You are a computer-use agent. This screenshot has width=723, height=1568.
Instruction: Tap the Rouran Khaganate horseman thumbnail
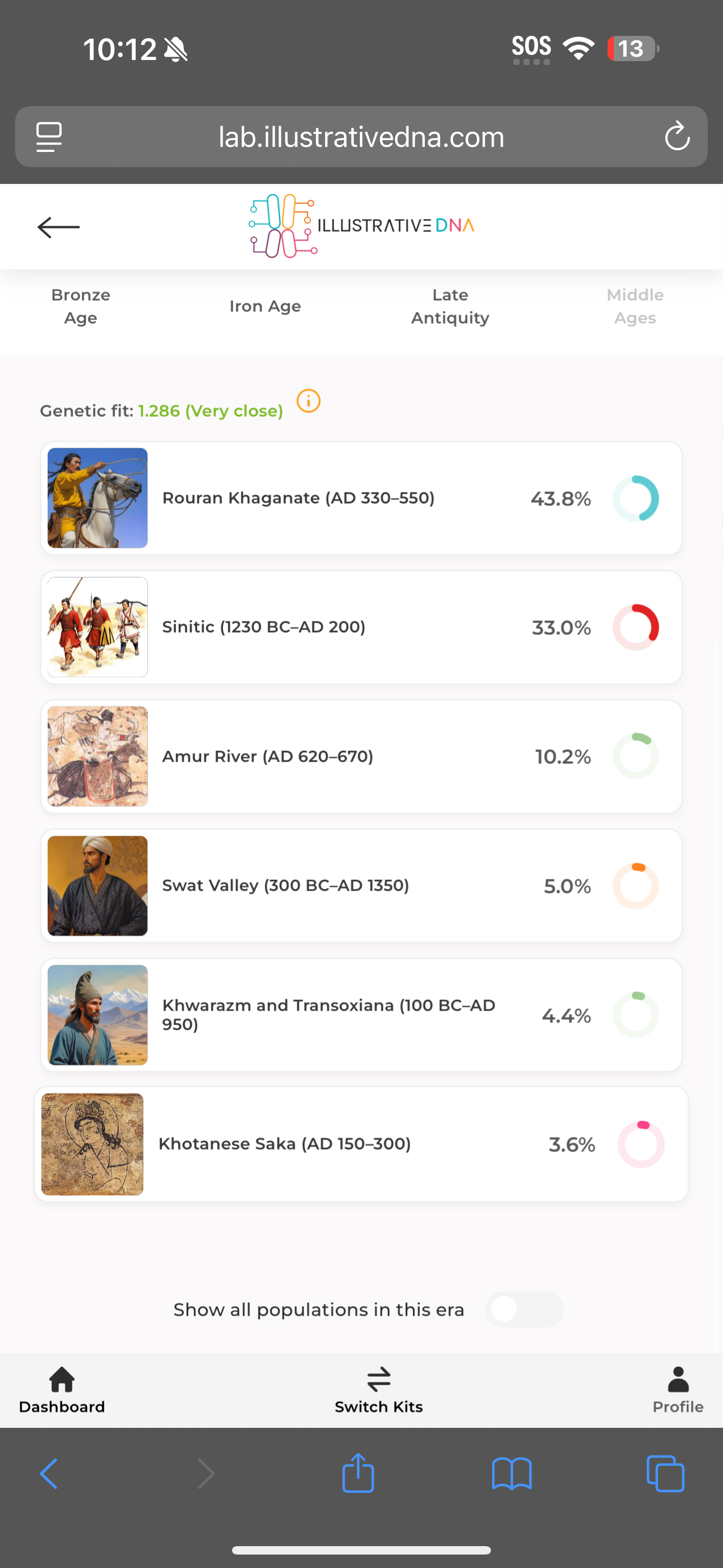[98, 498]
